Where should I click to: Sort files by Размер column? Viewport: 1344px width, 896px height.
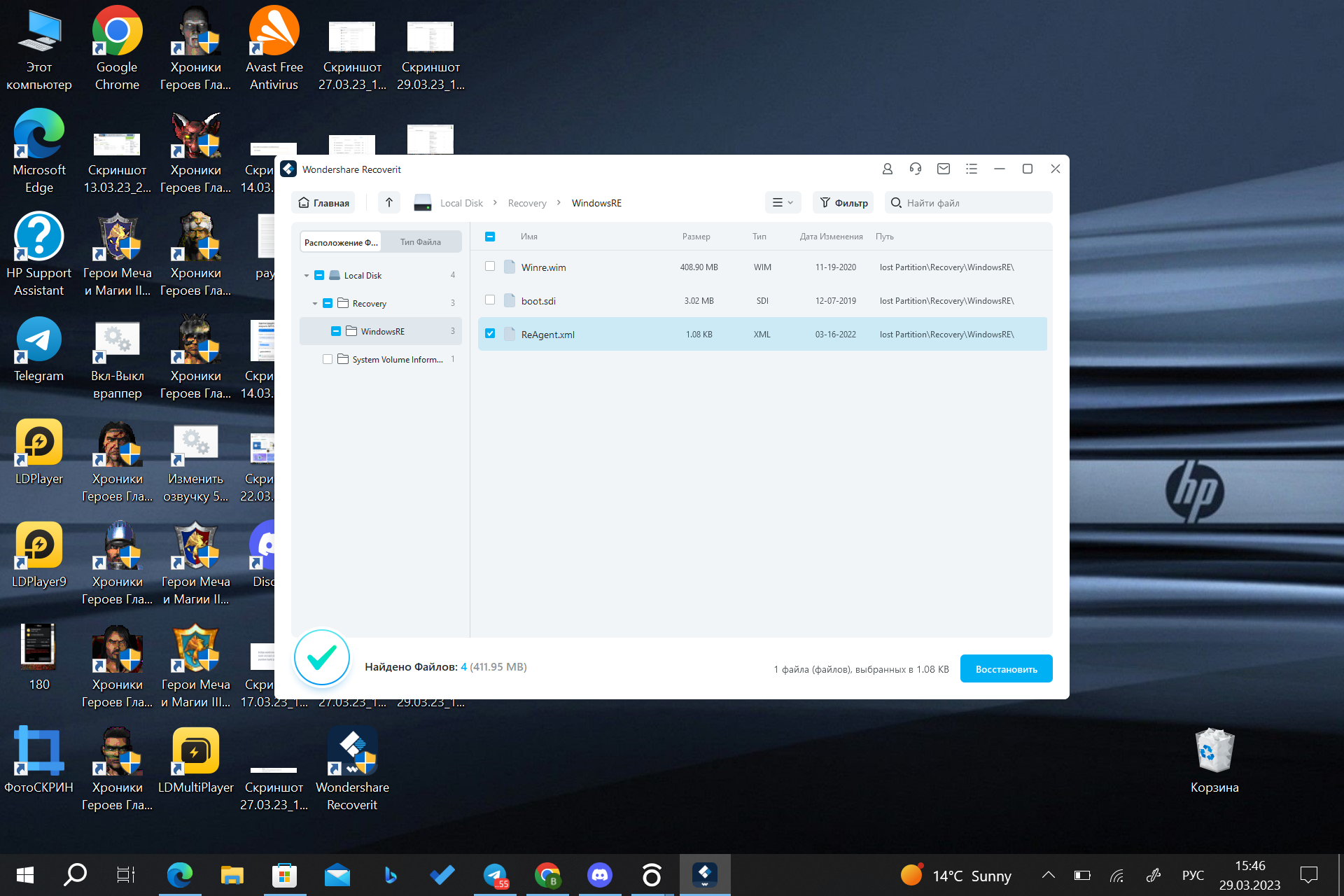696,237
